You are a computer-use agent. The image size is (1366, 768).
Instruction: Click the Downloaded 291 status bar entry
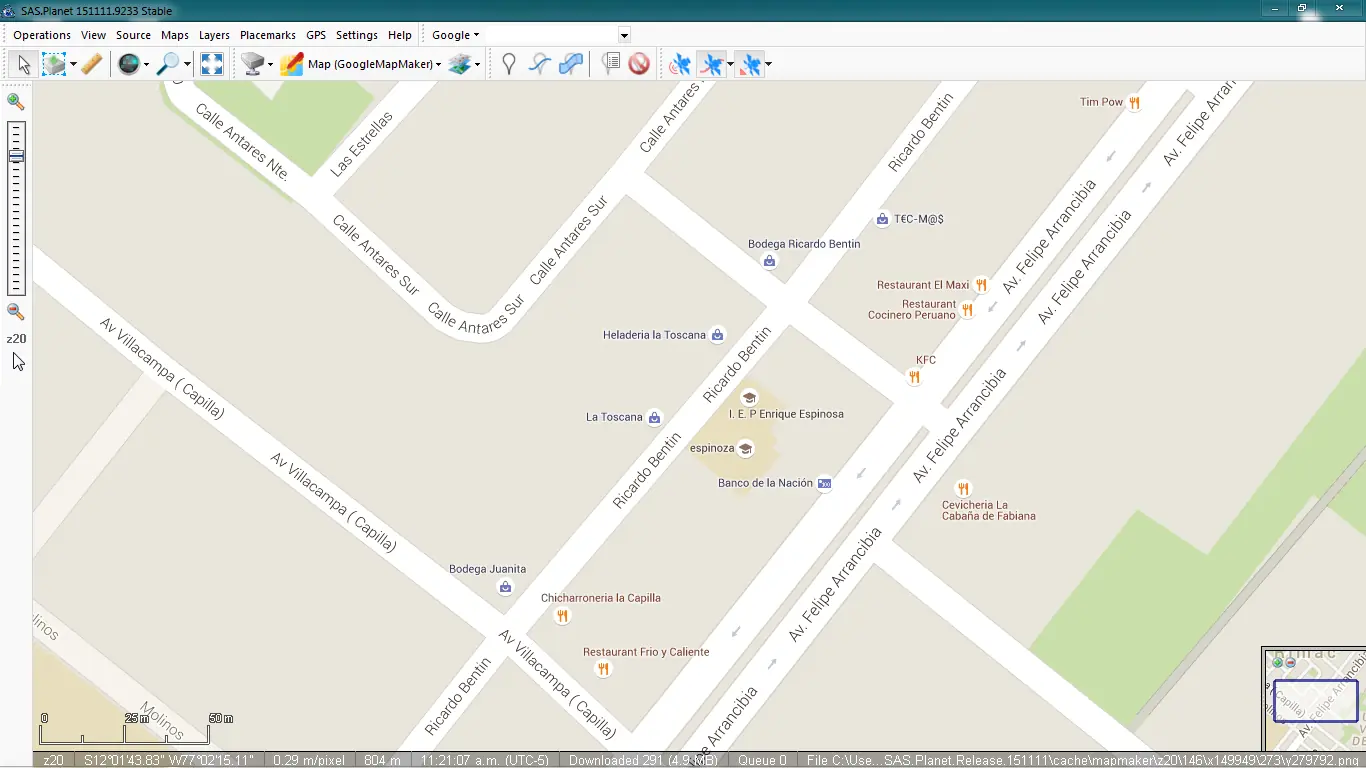(643, 760)
